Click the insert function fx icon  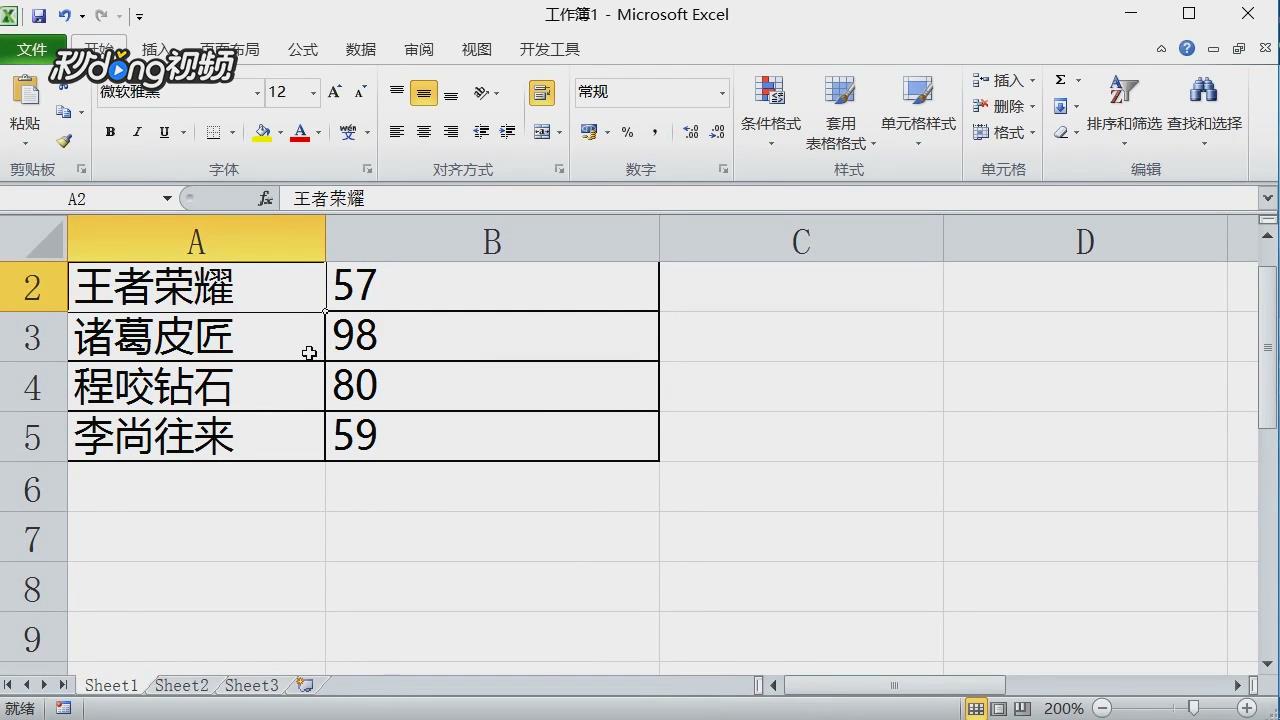tap(265, 199)
